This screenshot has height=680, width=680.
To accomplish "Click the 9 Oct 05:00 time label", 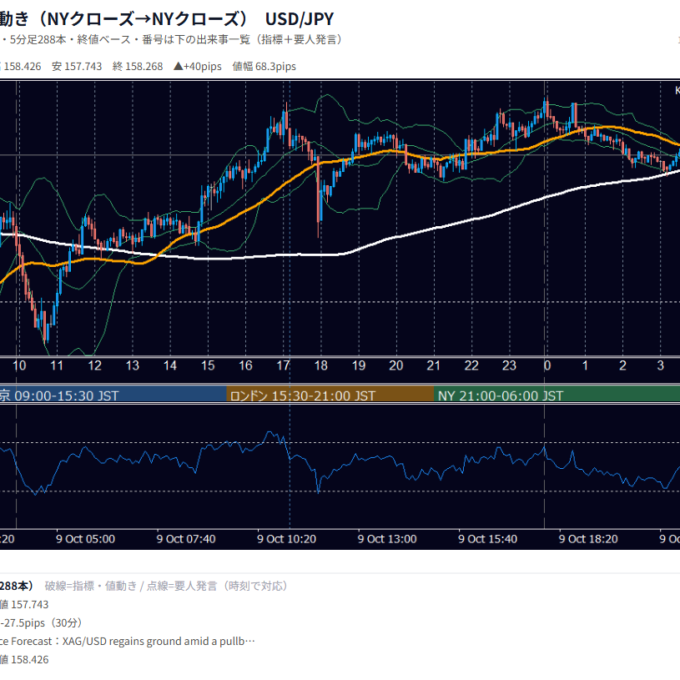I will click(x=85, y=539).
